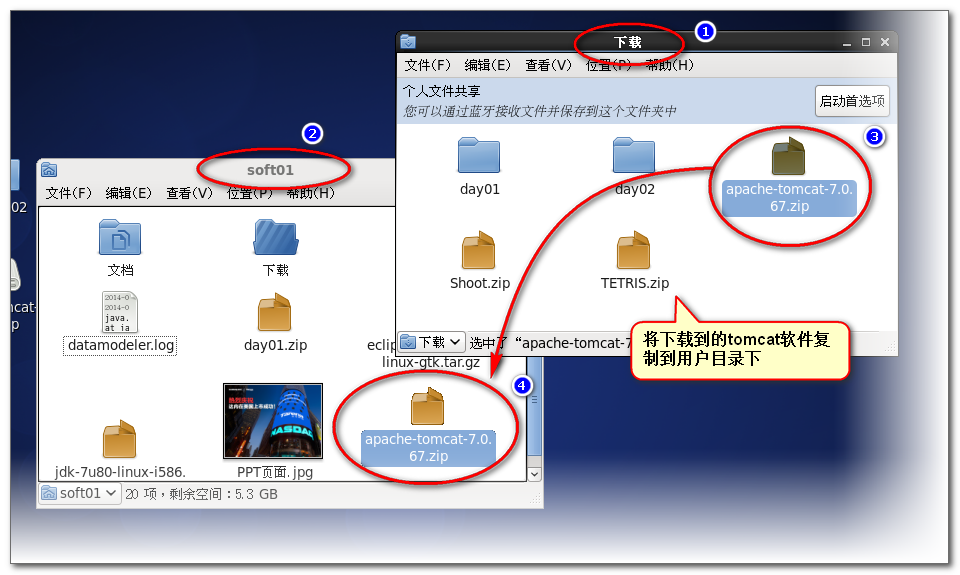Click the 启动首选项 button
Image resolution: width=960 pixels, height=575 pixels.
tap(852, 101)
